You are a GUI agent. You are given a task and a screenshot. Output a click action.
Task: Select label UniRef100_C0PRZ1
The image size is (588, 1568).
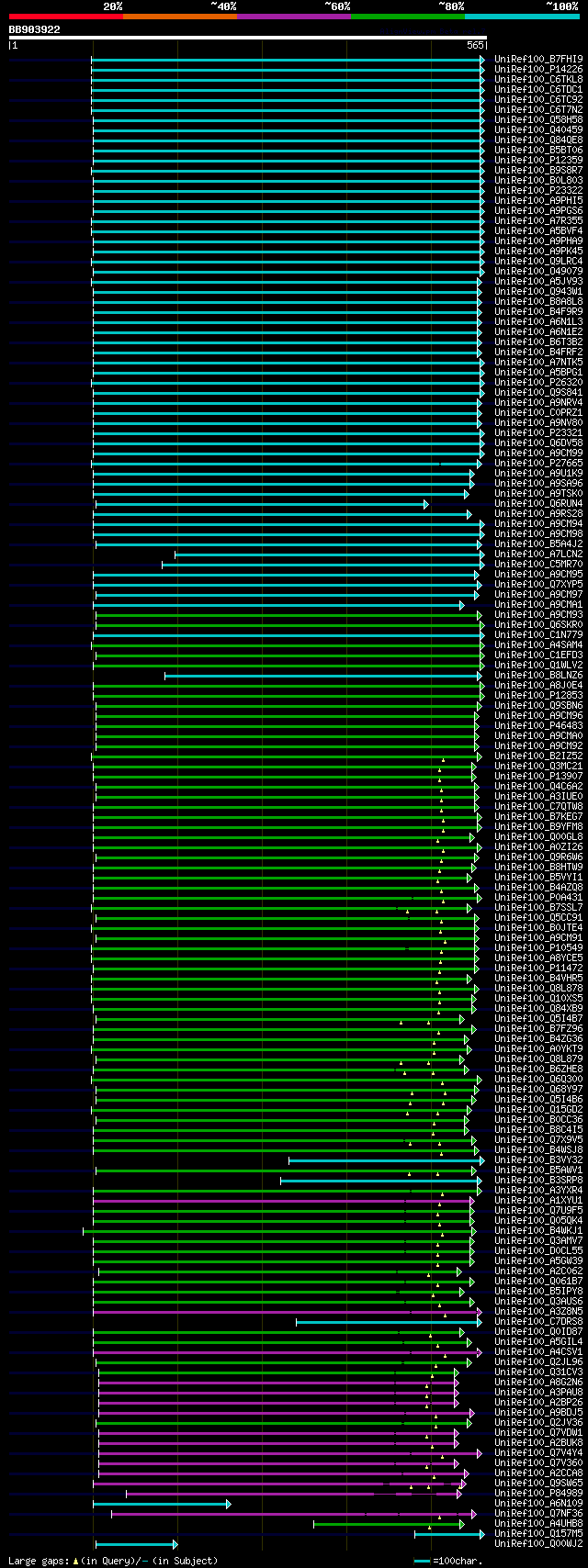(x=538, y=412)
